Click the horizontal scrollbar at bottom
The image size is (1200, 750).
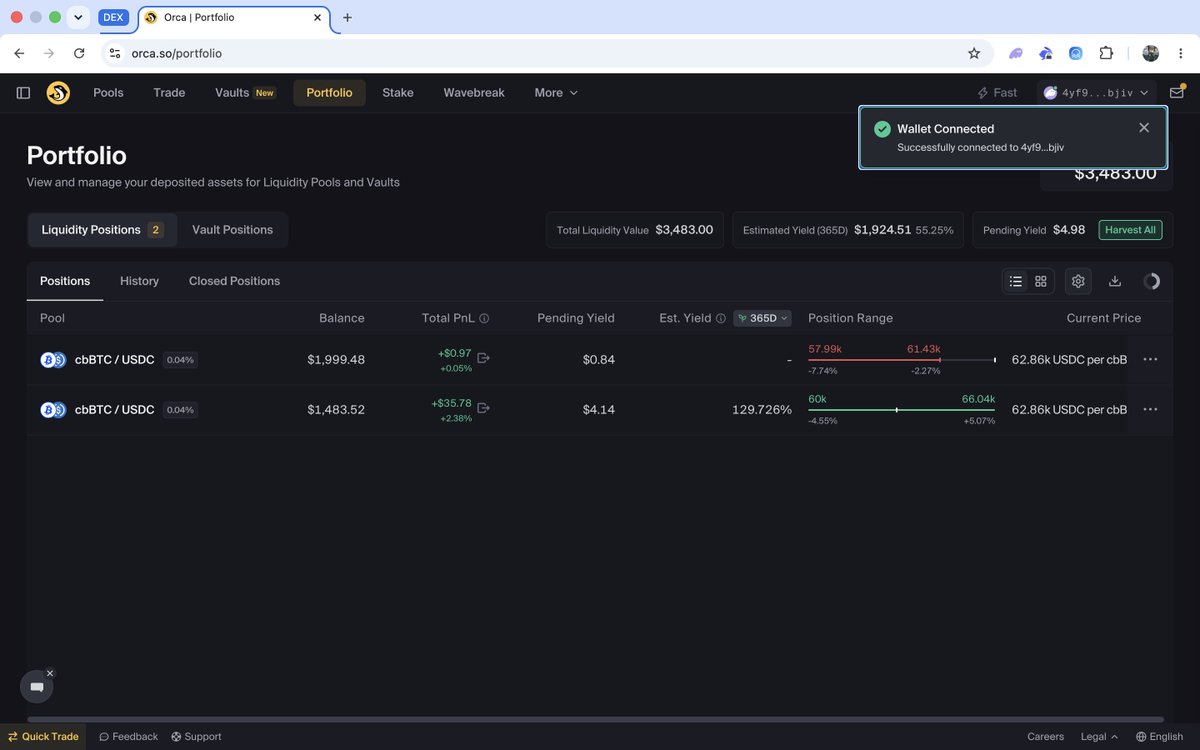pos(595,719)
